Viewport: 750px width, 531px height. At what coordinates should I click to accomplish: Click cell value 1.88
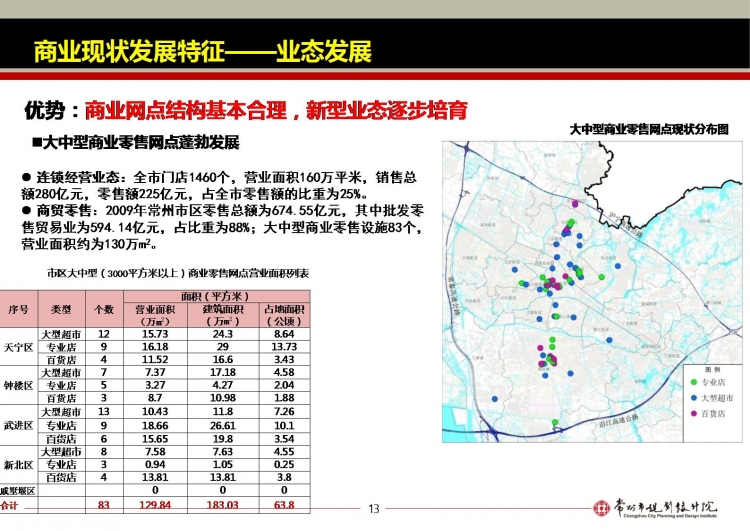click(x=284, y=398)
